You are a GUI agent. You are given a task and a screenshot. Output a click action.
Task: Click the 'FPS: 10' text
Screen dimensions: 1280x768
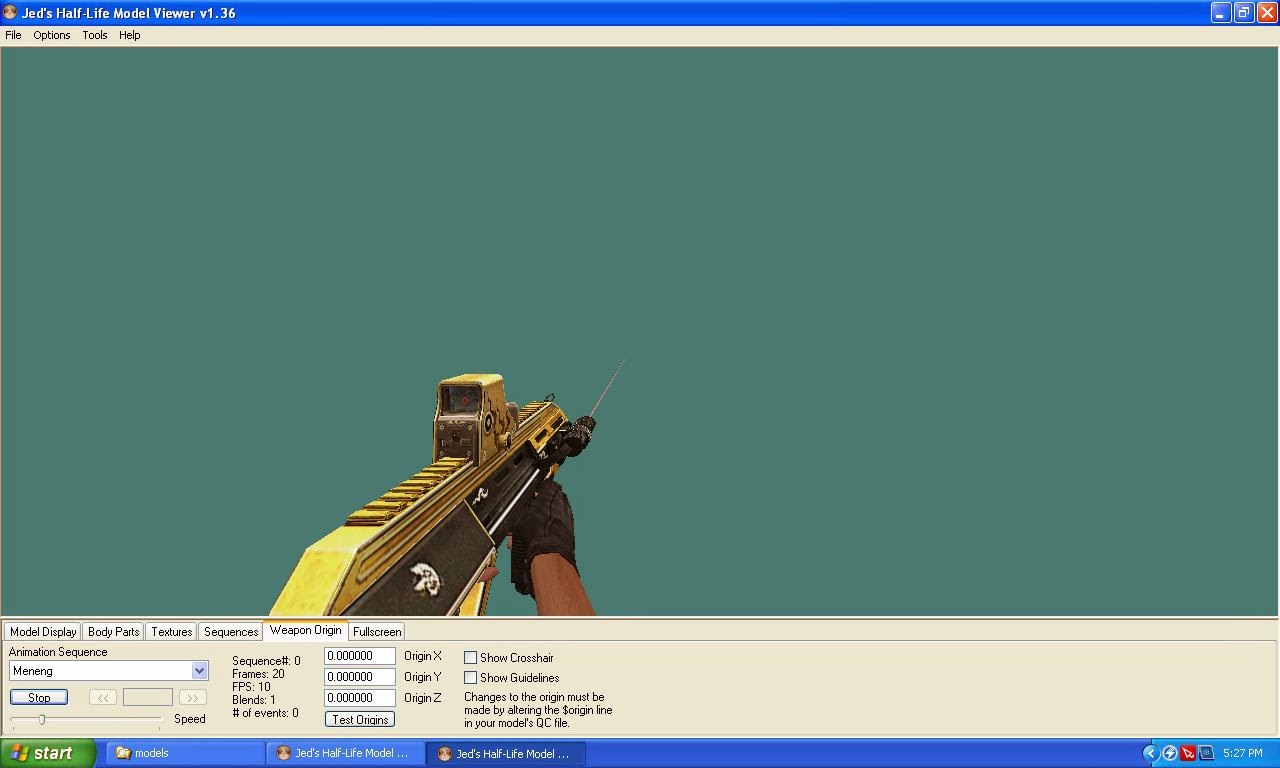point(251,687)
